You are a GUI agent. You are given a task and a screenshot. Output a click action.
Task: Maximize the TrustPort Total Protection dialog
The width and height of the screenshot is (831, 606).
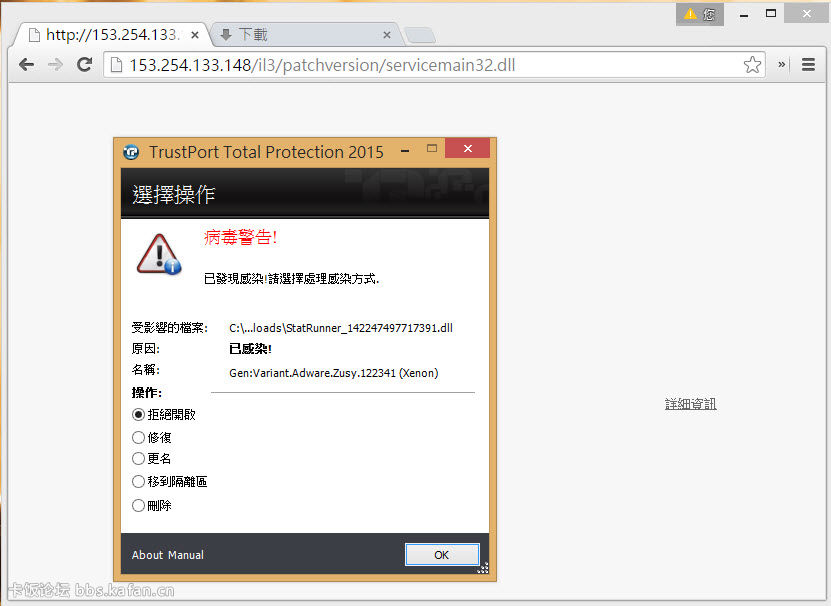click(x=432, y=149)
